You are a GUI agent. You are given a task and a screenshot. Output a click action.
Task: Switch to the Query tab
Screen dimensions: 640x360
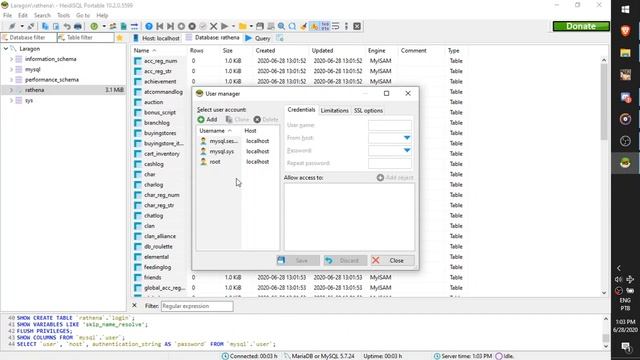pyautogui.click(x=258, y=38)
